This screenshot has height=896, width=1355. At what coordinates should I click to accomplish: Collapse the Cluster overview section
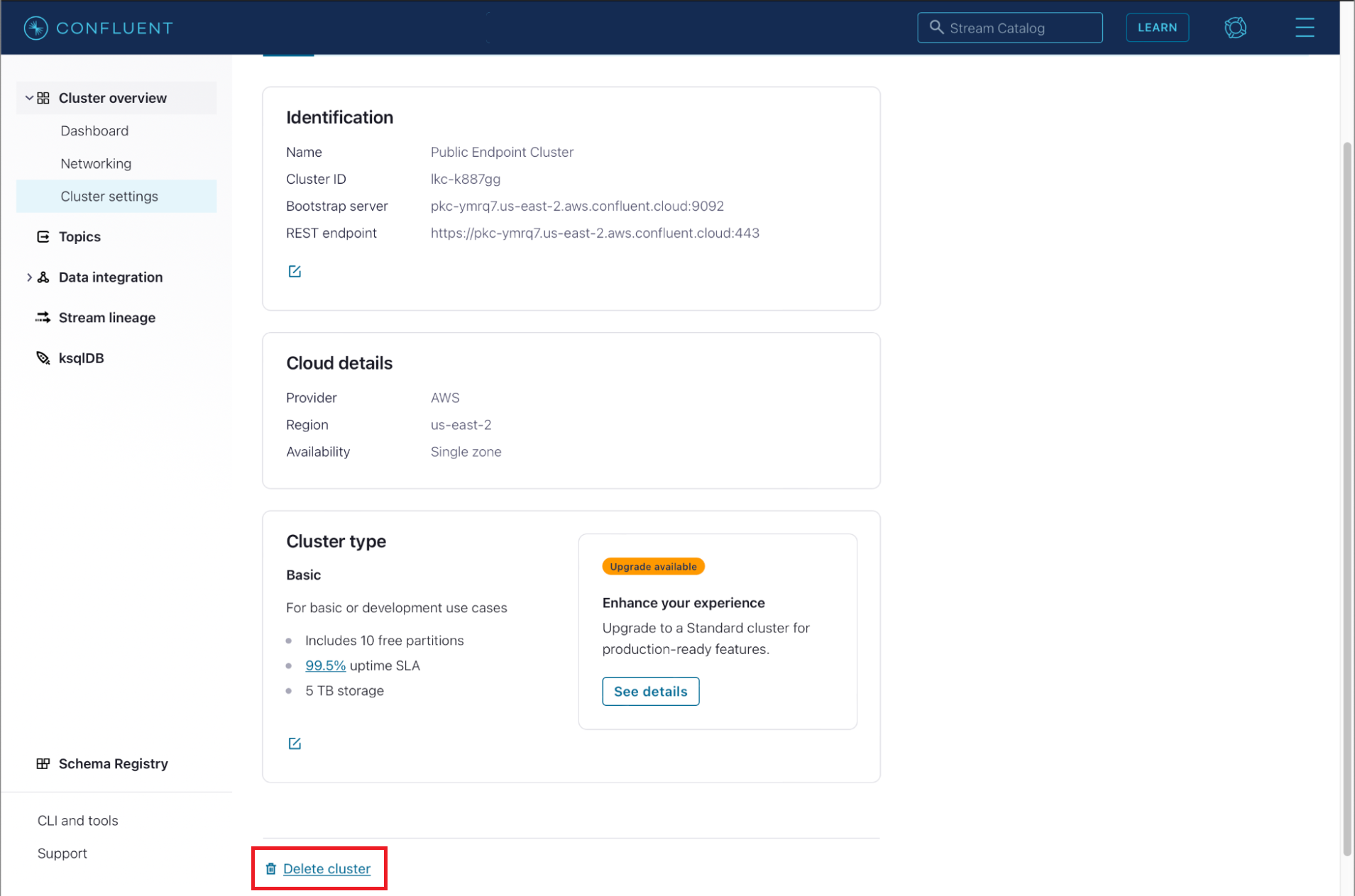(x=29, y=98)
